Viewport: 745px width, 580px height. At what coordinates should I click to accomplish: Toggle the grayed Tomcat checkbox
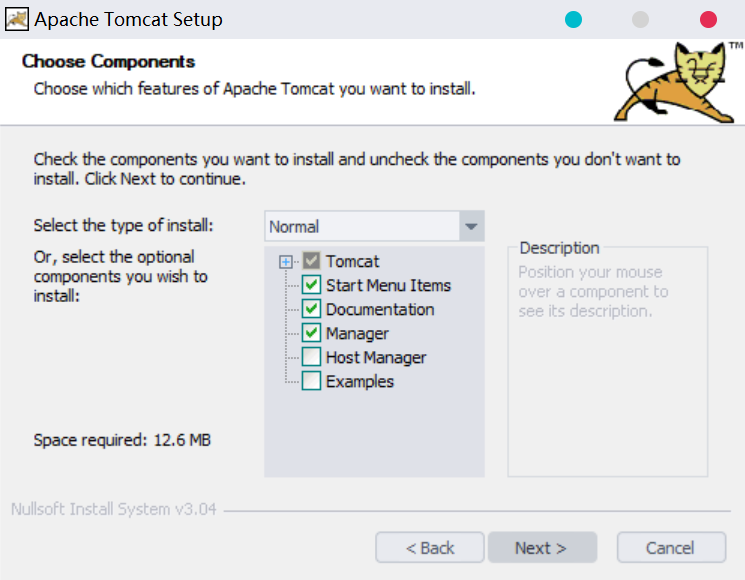[x=311, y=261]
